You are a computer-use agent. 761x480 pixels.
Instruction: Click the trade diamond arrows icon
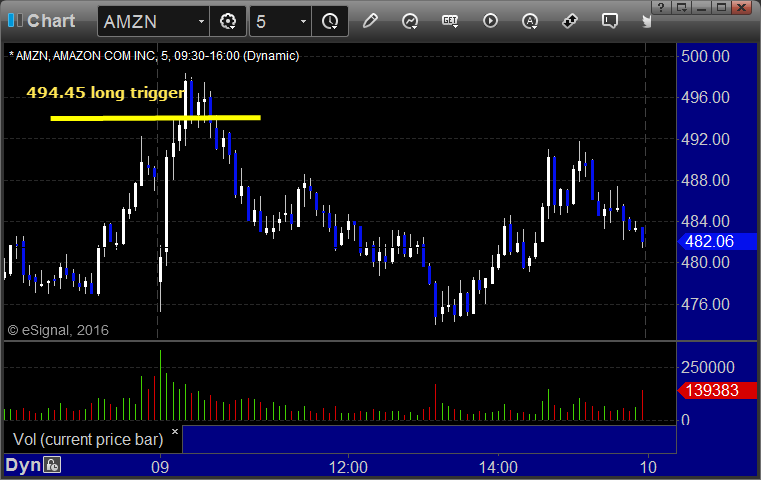point(570,21)
